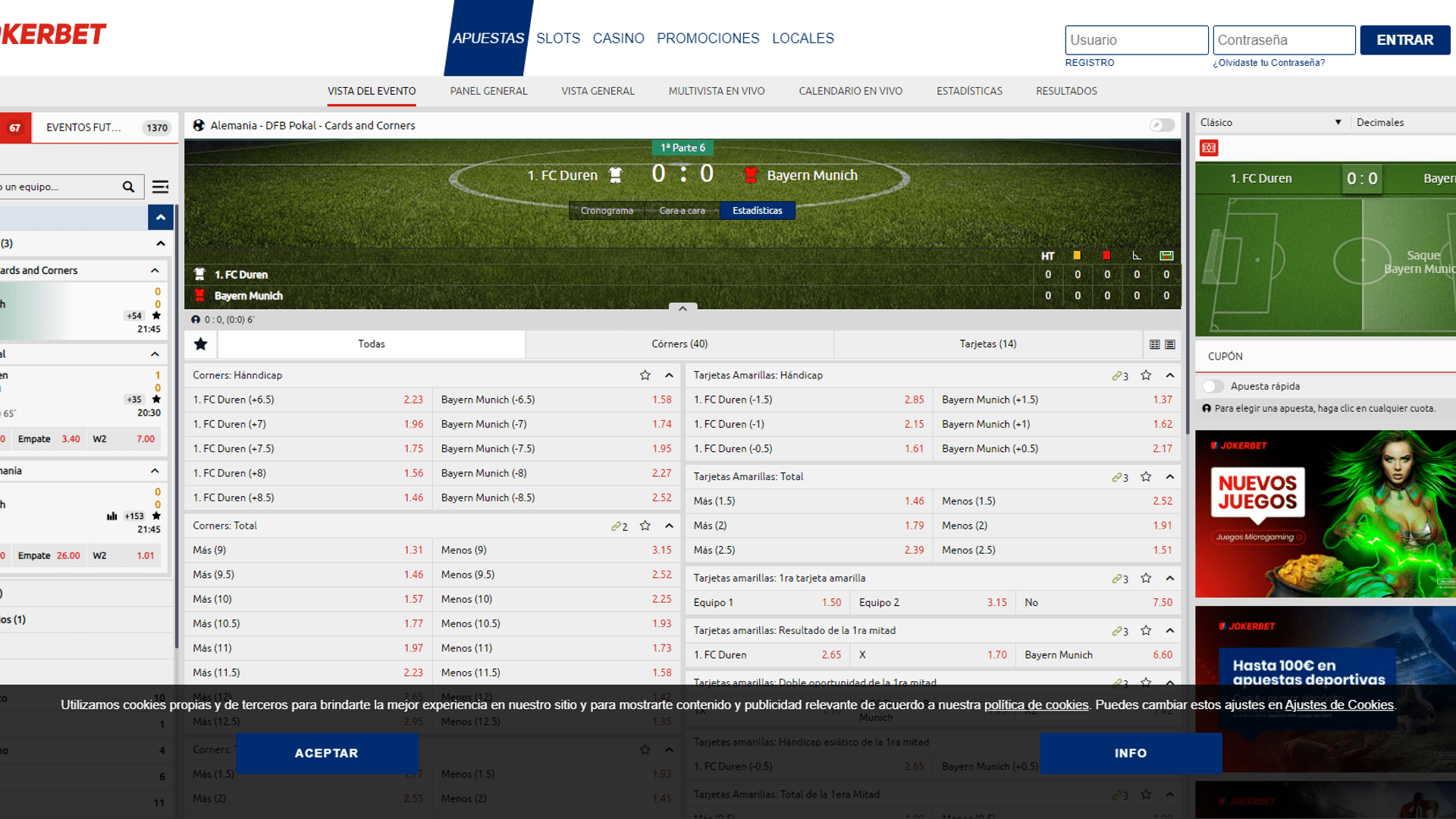Favorite the Tarjetas Amarillas: Total market star
1456x819 pixels.
[x=1146, y=477]
